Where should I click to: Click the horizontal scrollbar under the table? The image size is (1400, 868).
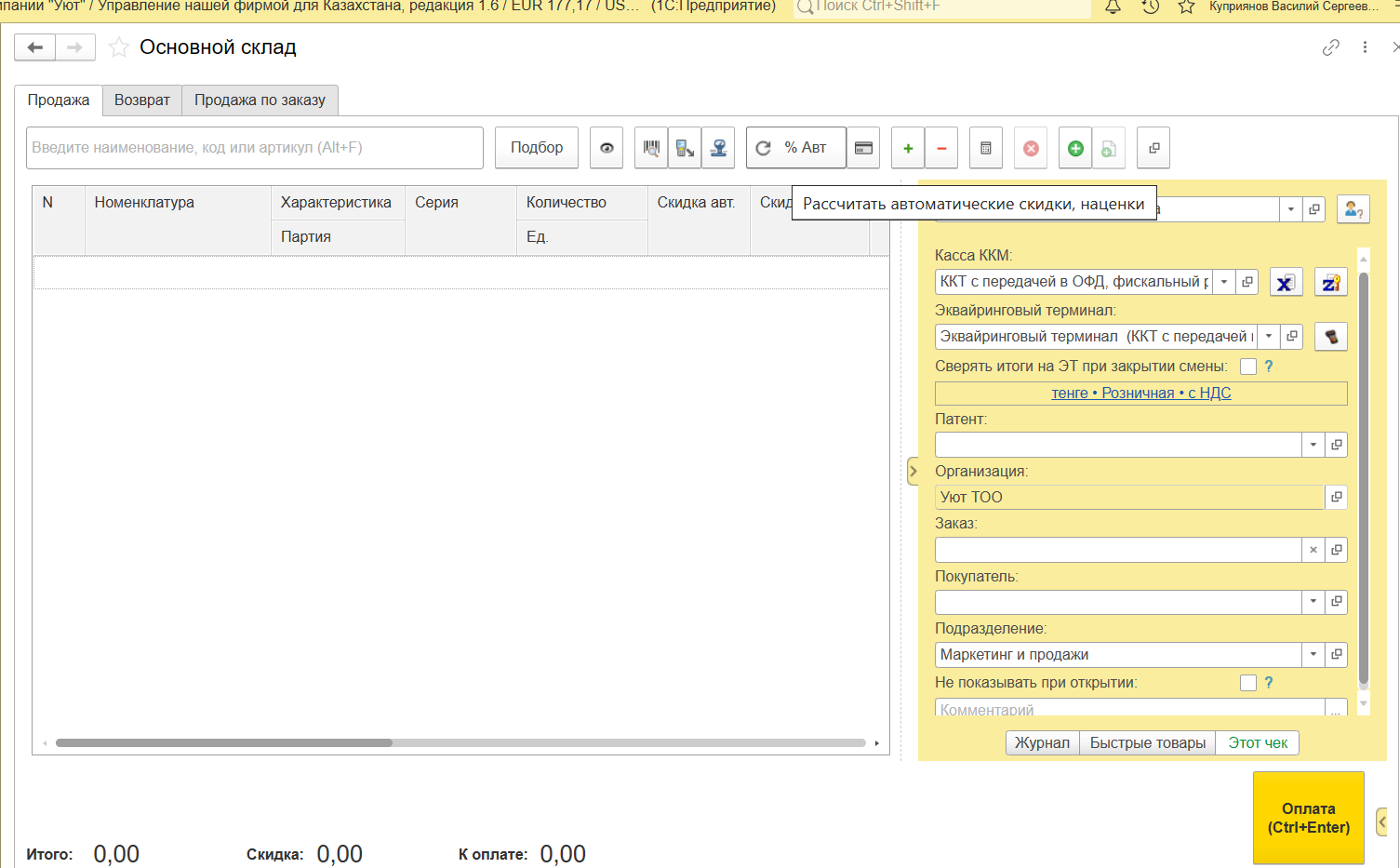pyautogui.click(x=223, y=743)
